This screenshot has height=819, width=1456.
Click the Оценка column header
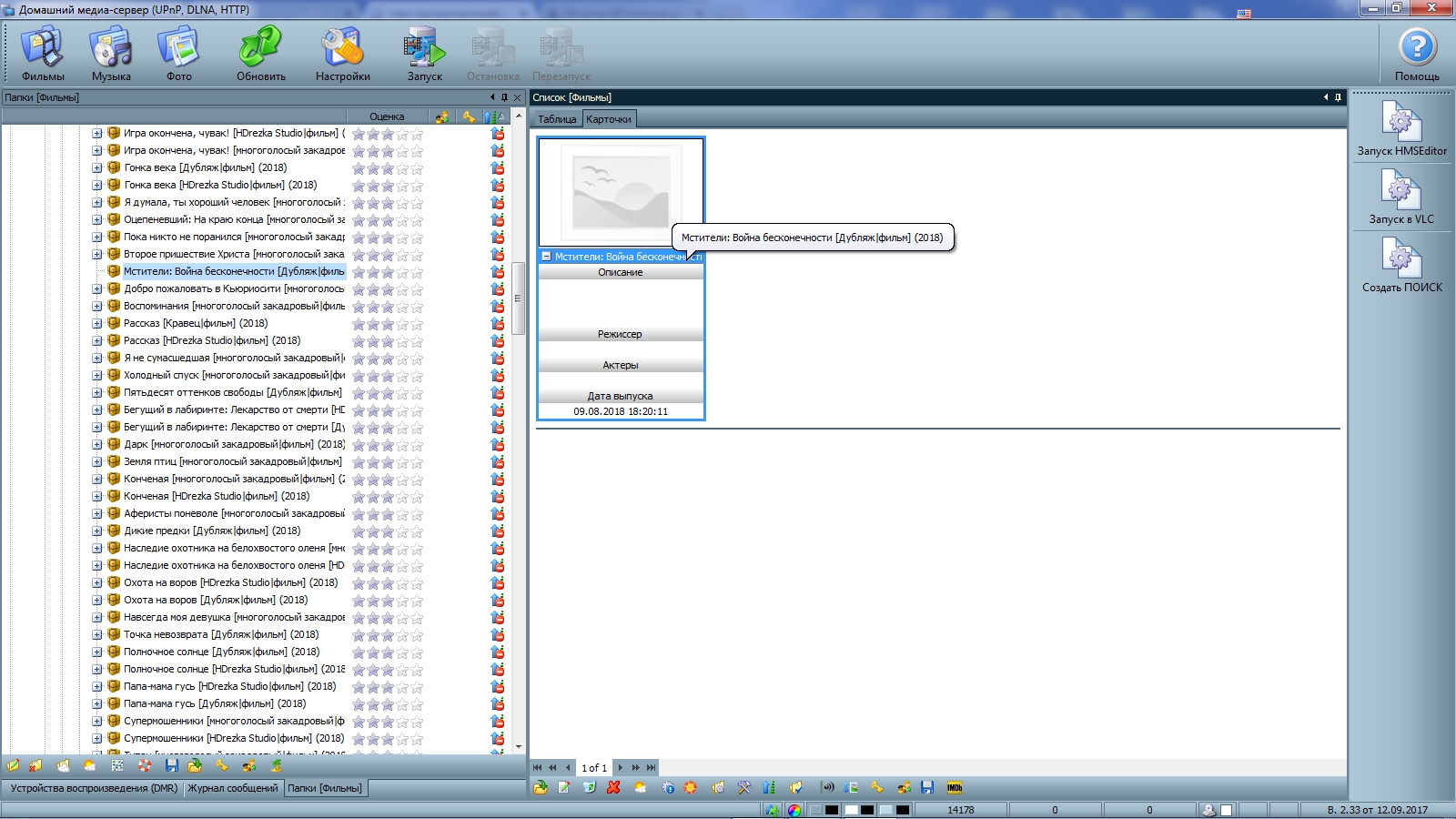[x=387, y=116]
